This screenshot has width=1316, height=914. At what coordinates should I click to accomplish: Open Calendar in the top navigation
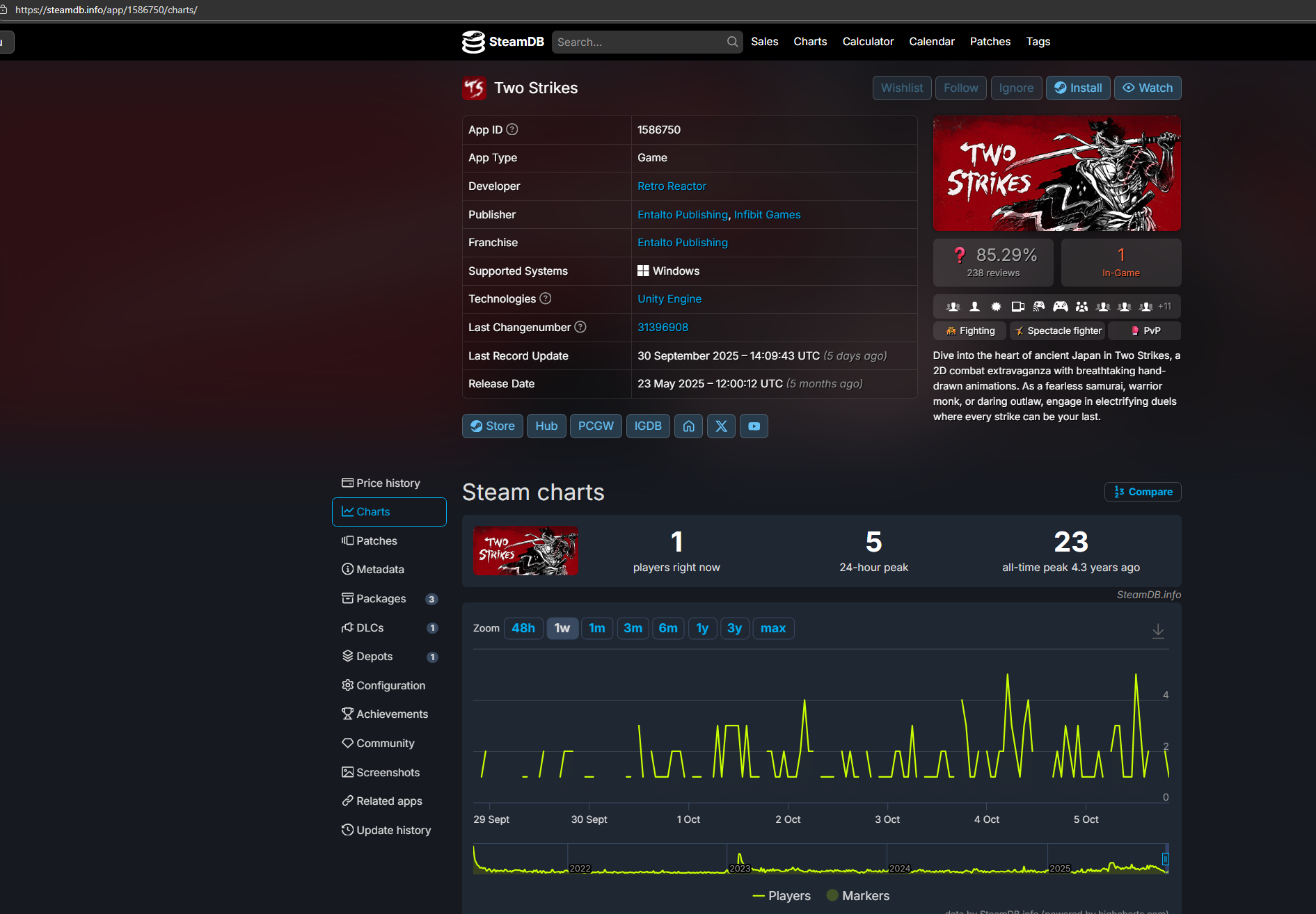tap(931, 42)
